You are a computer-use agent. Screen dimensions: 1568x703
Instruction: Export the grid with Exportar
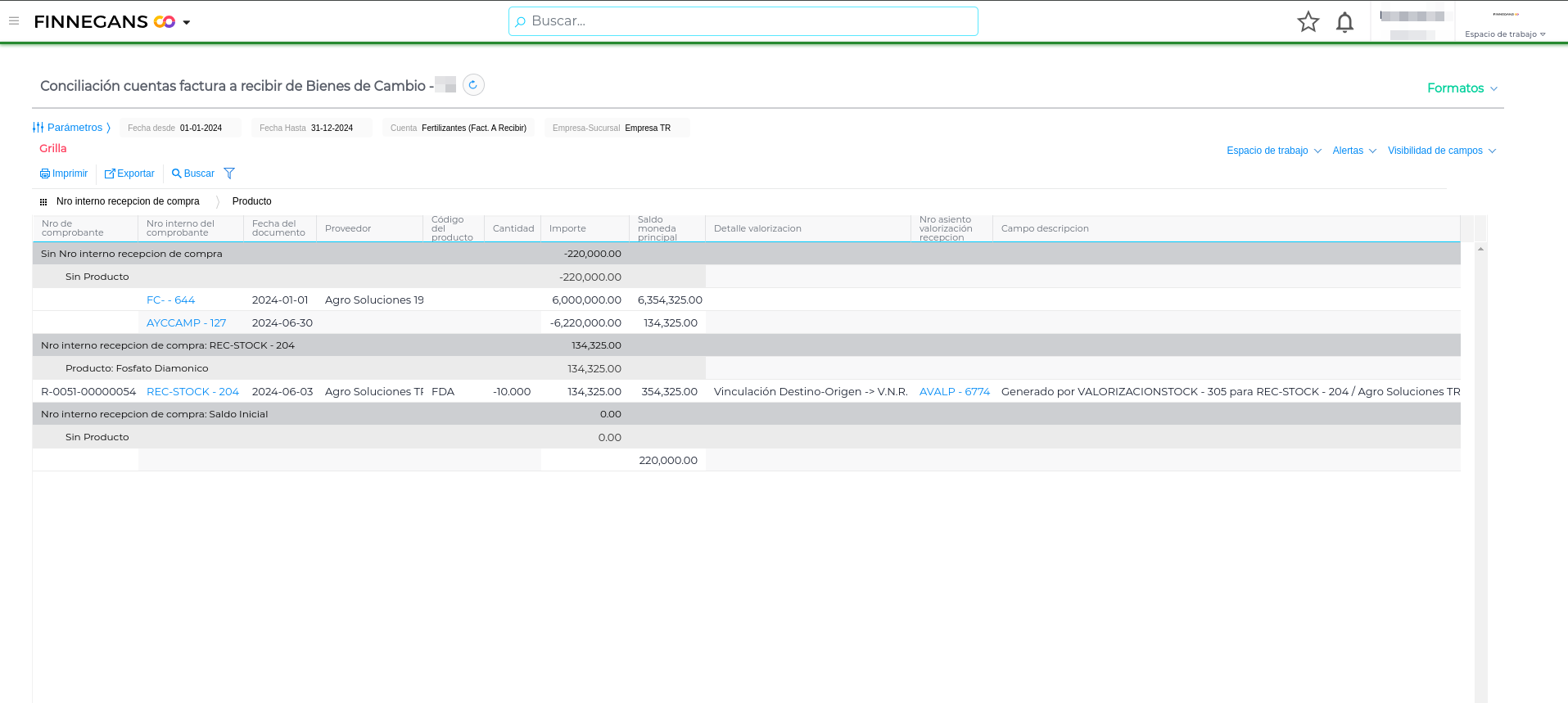(x=129, y=173)
